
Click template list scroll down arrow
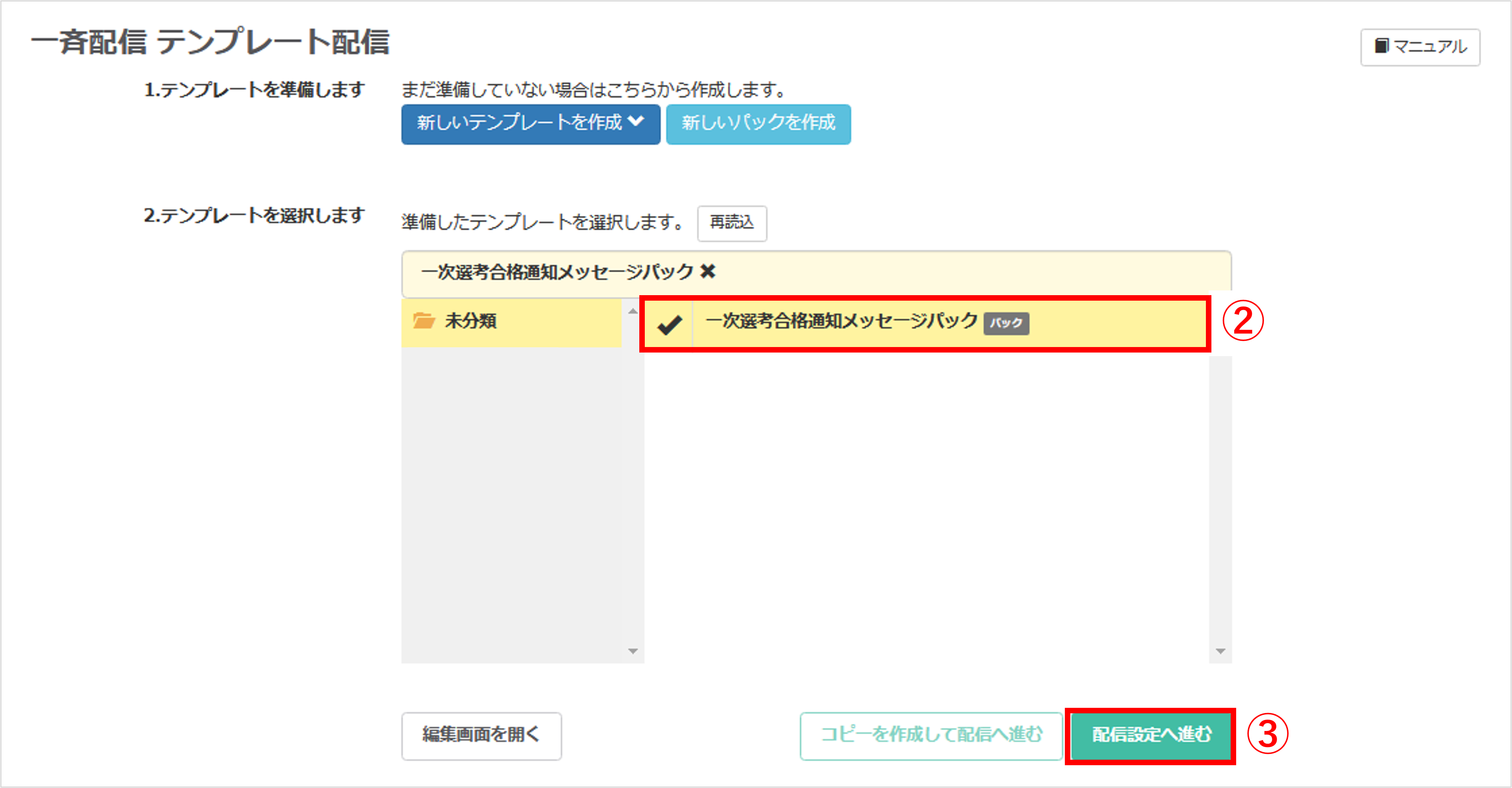1220,650
